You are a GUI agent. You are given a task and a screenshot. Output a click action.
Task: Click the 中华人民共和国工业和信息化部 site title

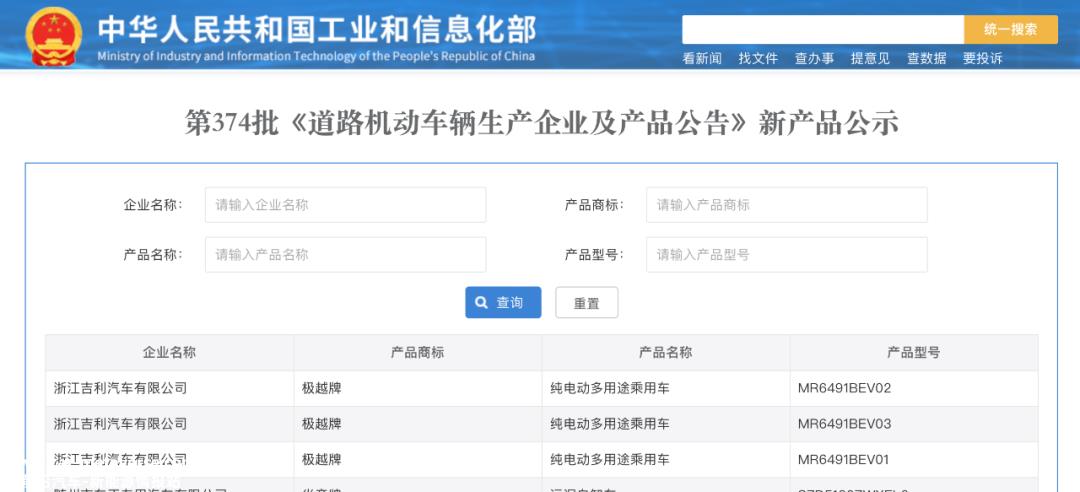click(316, 30)
